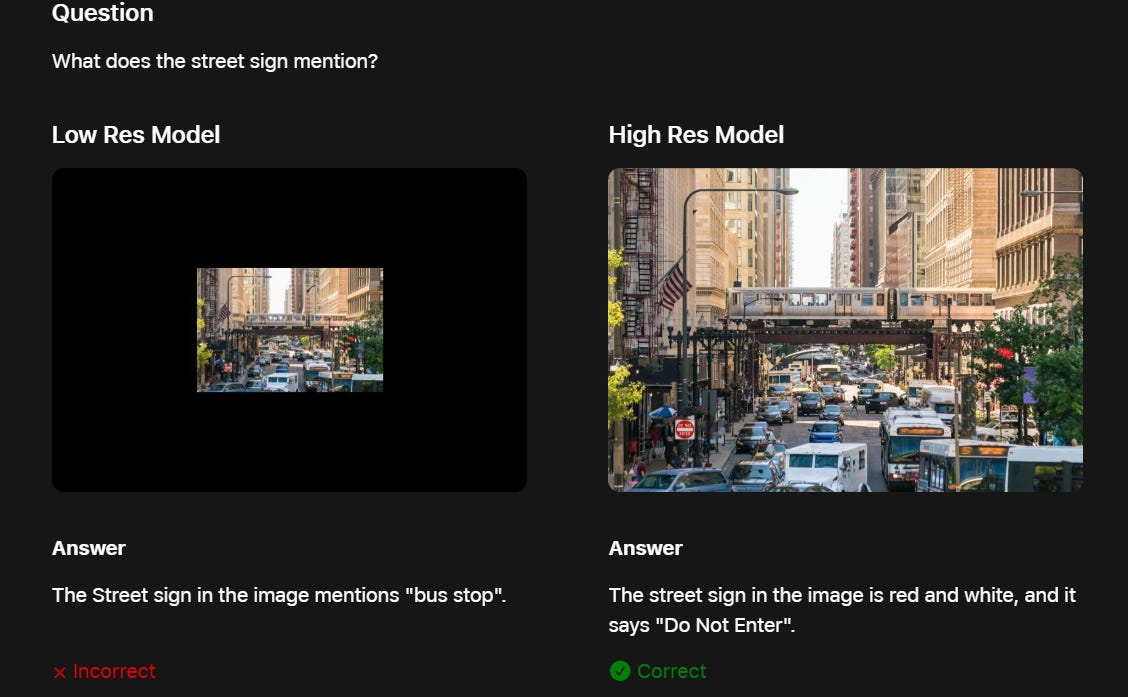1128x697 pixels.
Task: Select the "Question" heading text
Action: [102, 13]
